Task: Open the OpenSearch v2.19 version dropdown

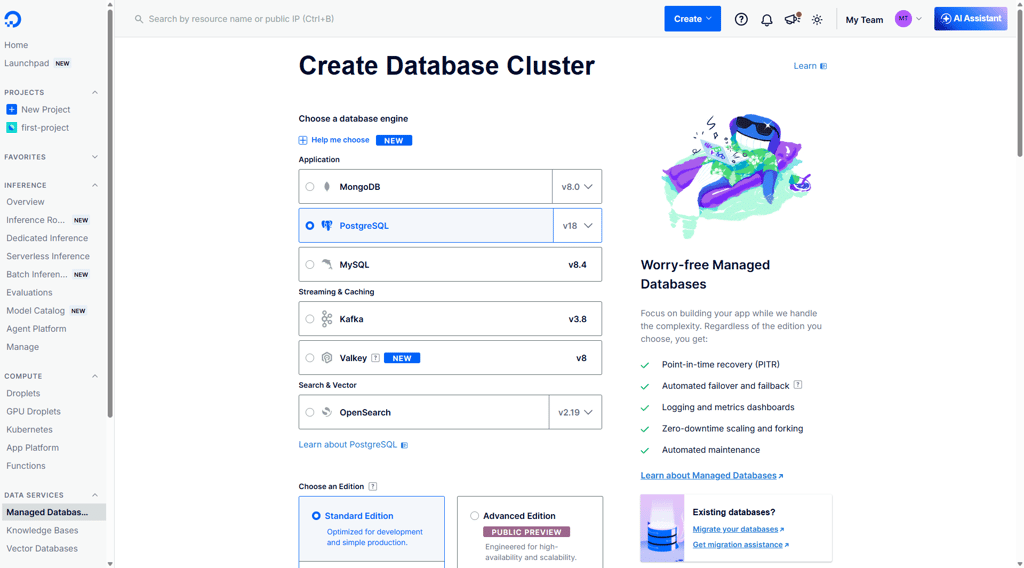Action: pyautogui.click(x=575, y=413)
